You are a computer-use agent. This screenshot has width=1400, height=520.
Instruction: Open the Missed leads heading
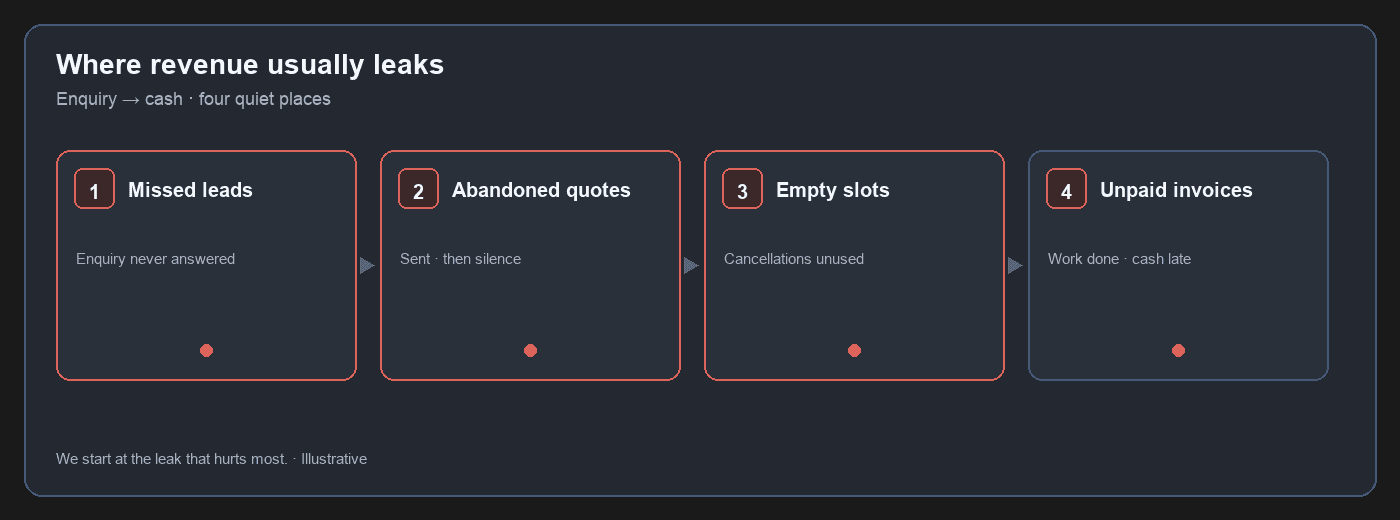pos(190,190)
